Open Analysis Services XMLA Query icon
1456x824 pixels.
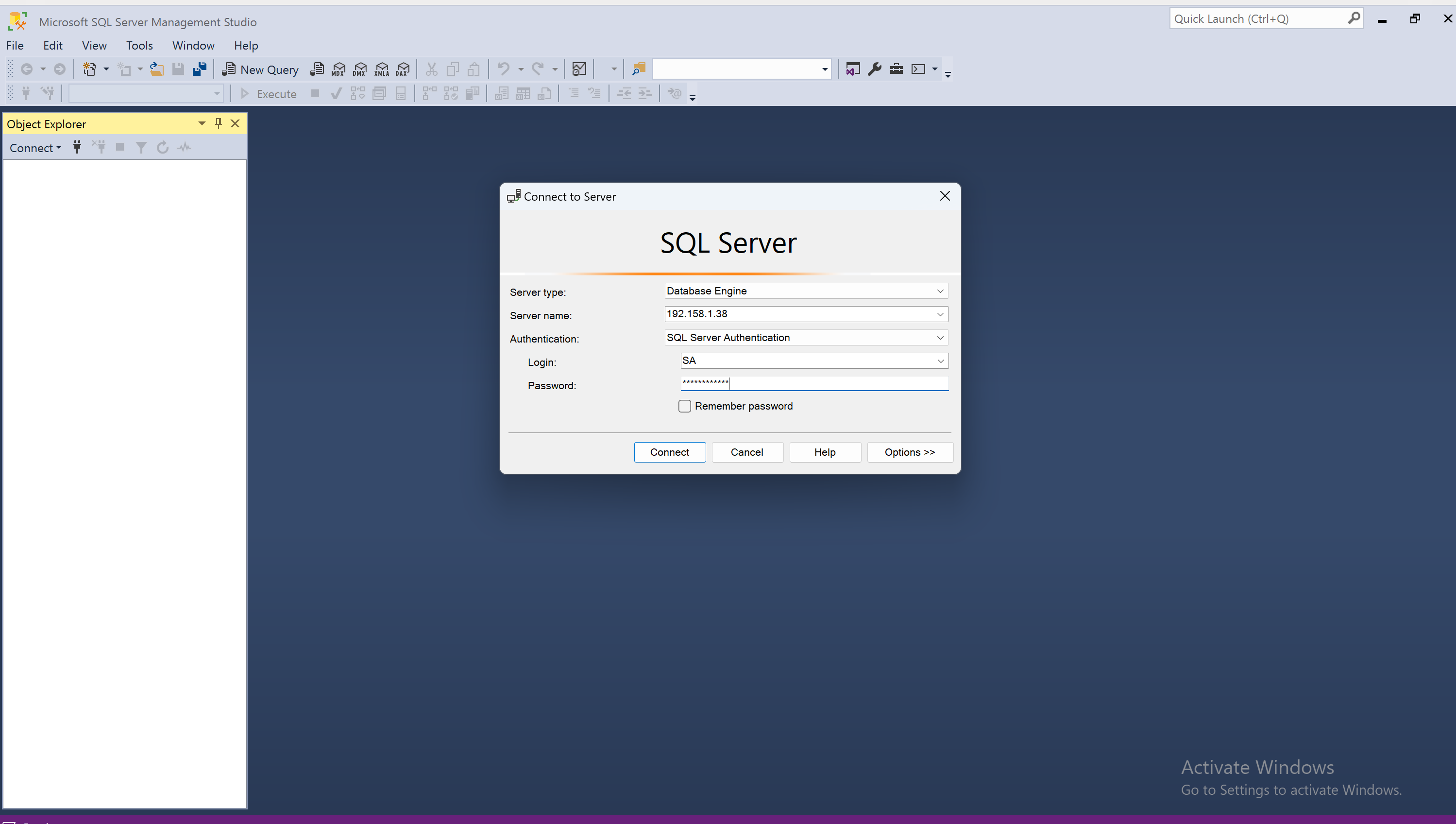coord(382,69)
